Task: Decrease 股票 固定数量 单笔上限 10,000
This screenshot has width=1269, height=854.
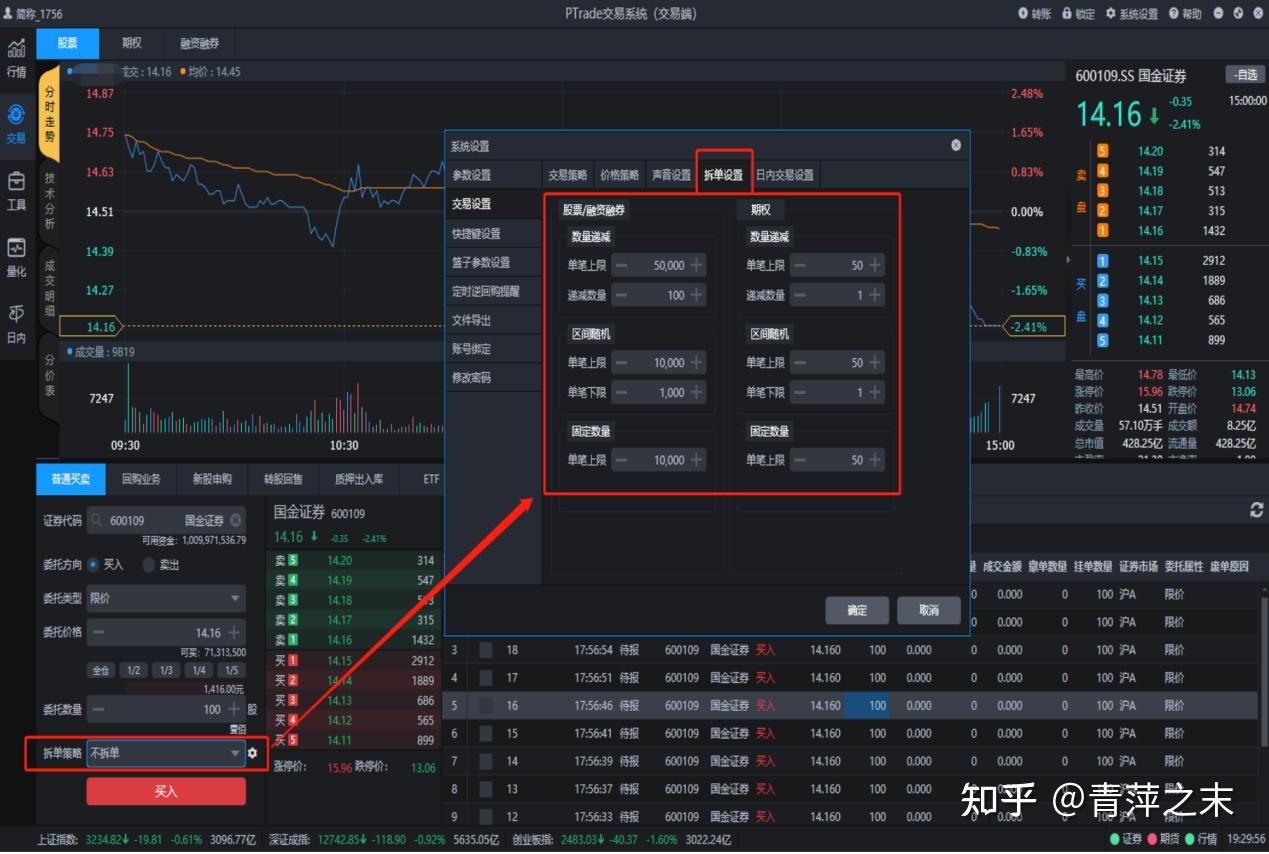Action: (x=621, y=460)
